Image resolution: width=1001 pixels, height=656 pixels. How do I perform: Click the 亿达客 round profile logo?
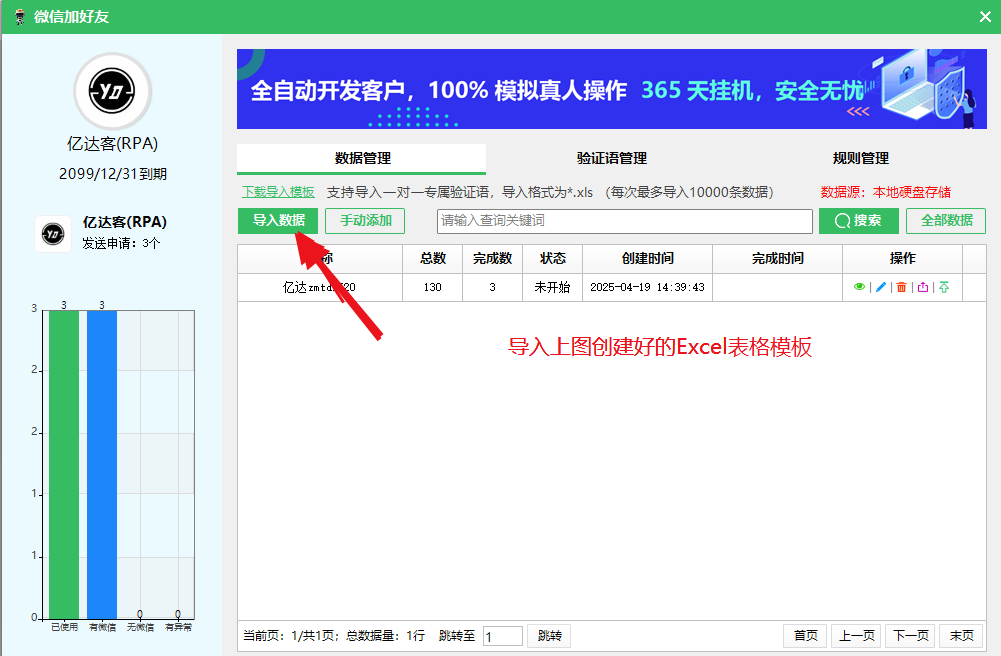pyautogui.click(x=113, y=92)
